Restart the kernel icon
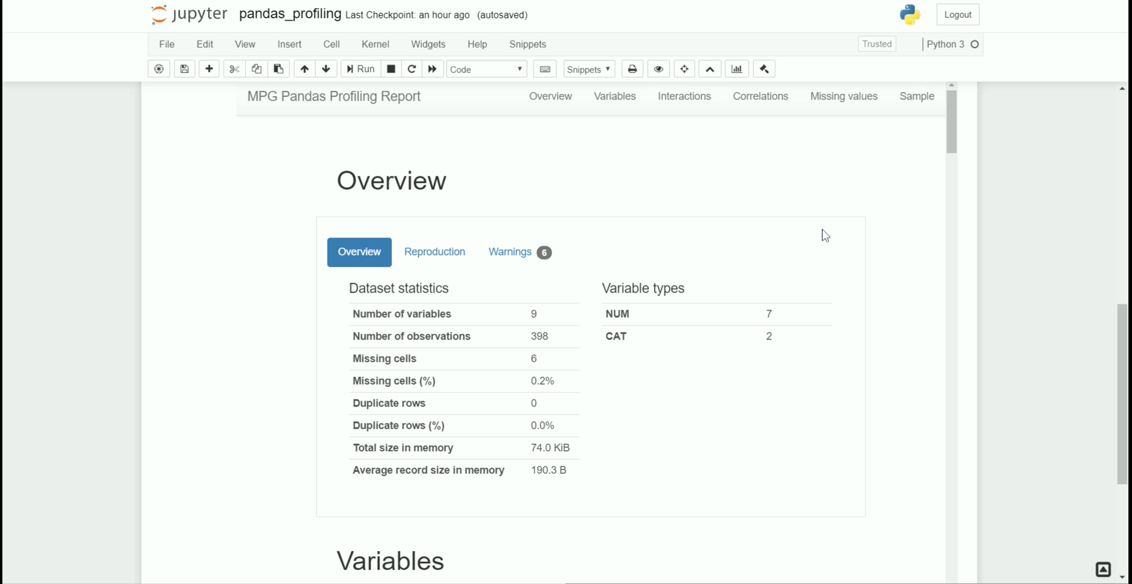Image resolution: width=1132 pixels, height=584 pixels. click(412, 69)
